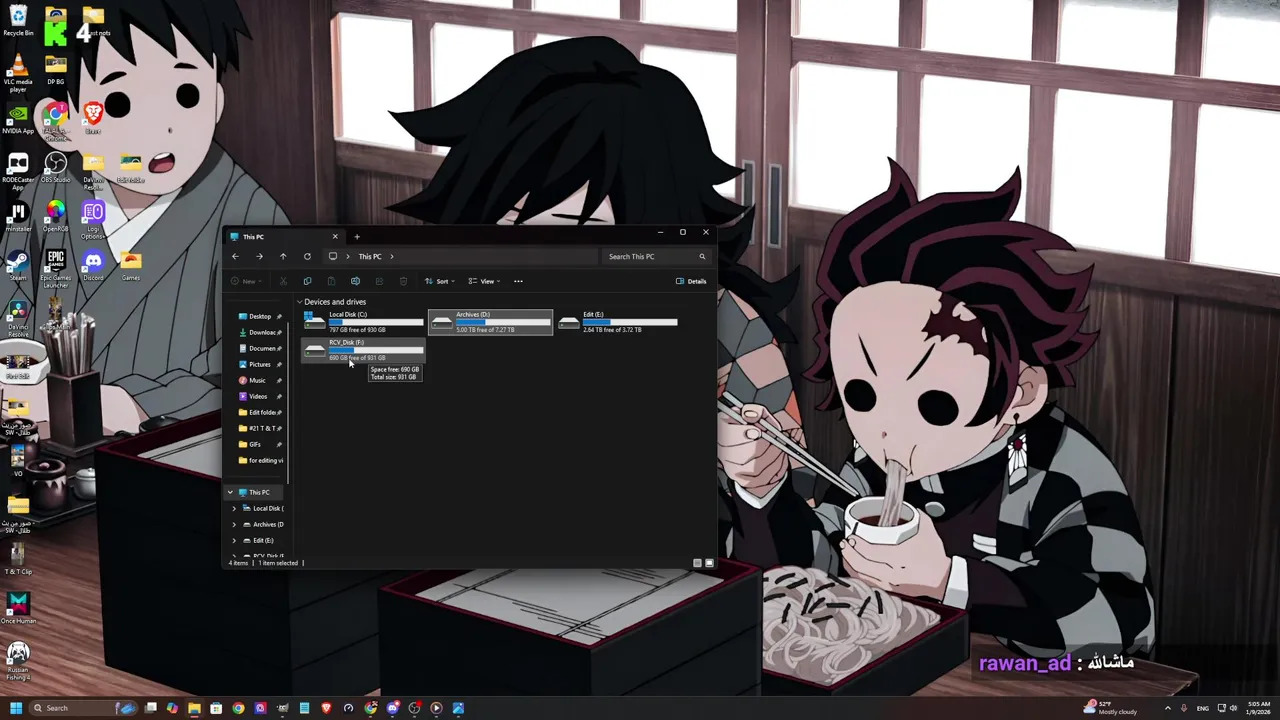
Task: Open the View dropdown
Action: point(486,281)
